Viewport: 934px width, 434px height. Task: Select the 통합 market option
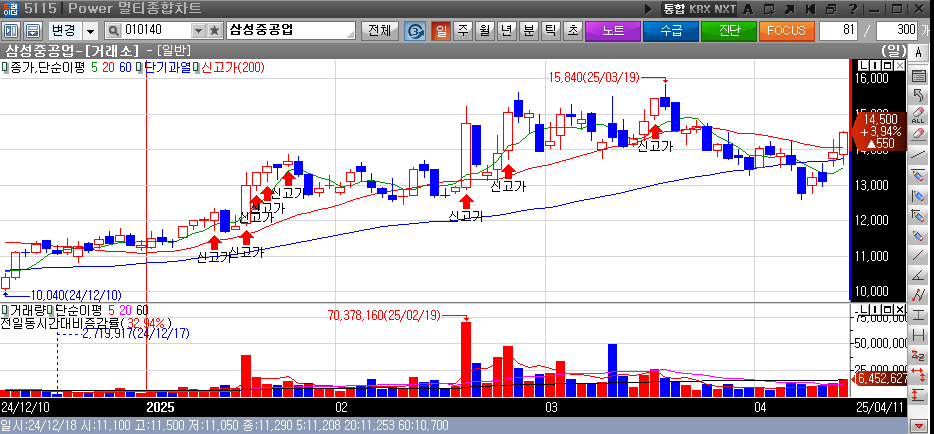[x=674, y=9]
